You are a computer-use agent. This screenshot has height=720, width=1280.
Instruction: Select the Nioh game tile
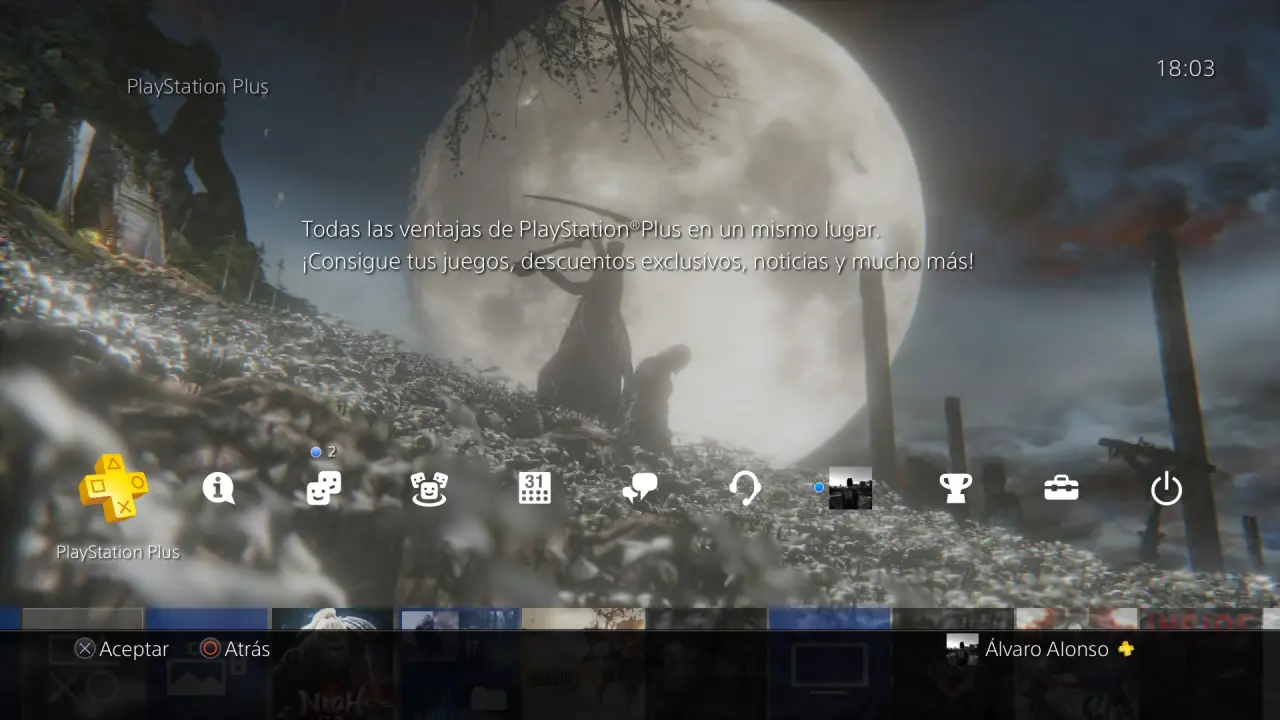(x=332, y=660)
